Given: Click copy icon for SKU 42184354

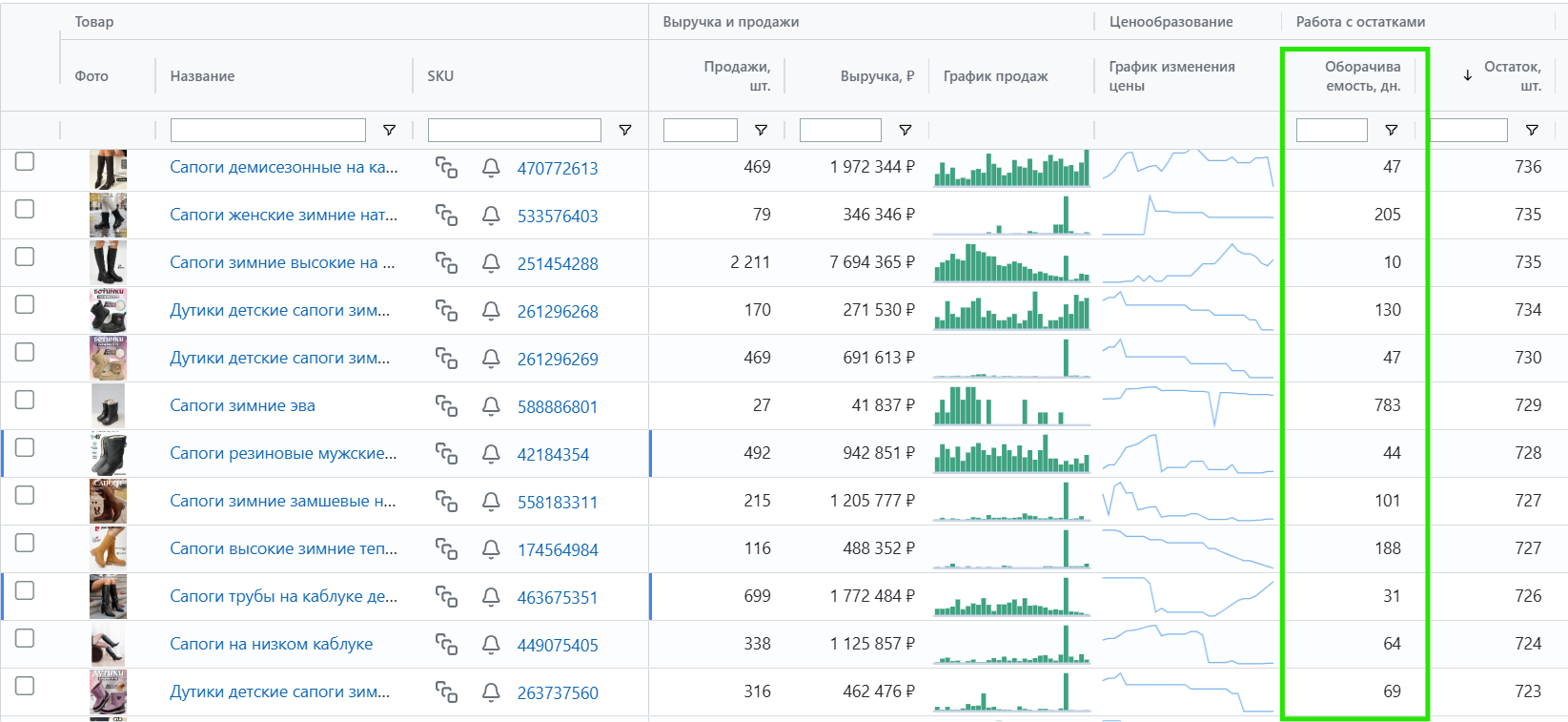Looking at the screenshot, I should (446, 454).
